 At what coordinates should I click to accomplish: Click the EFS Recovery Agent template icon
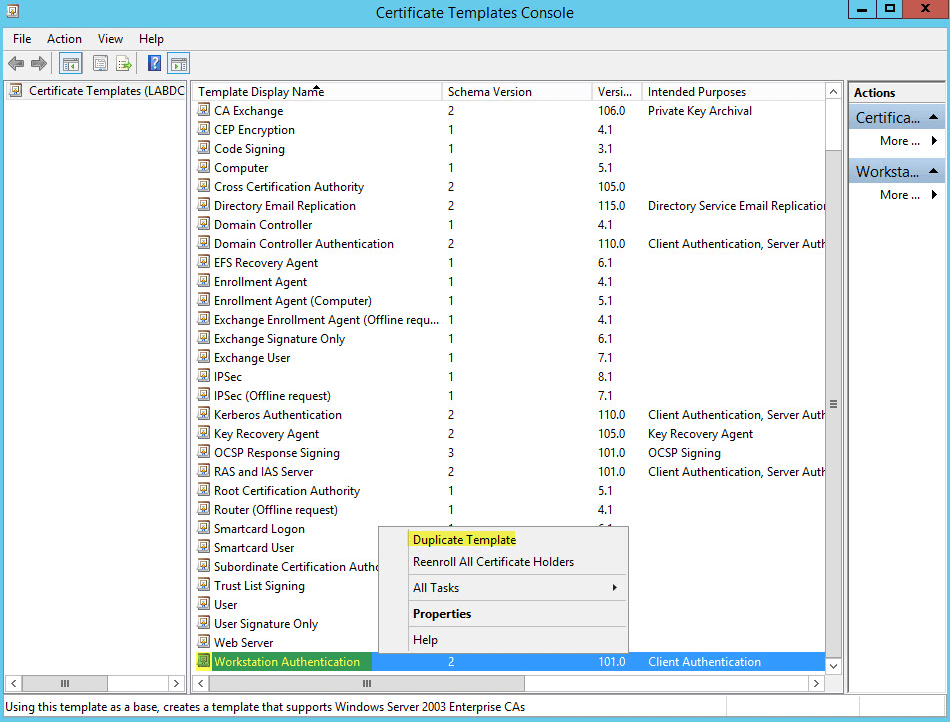pyautogui.click(x=204, y=262)
